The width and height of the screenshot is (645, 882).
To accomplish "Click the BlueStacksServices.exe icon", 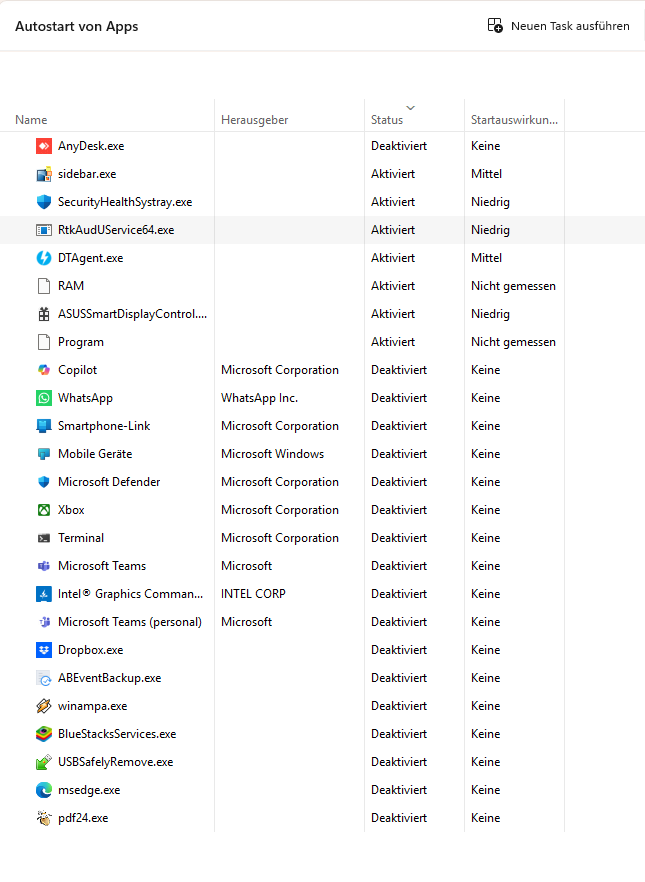I will point(44,734).
